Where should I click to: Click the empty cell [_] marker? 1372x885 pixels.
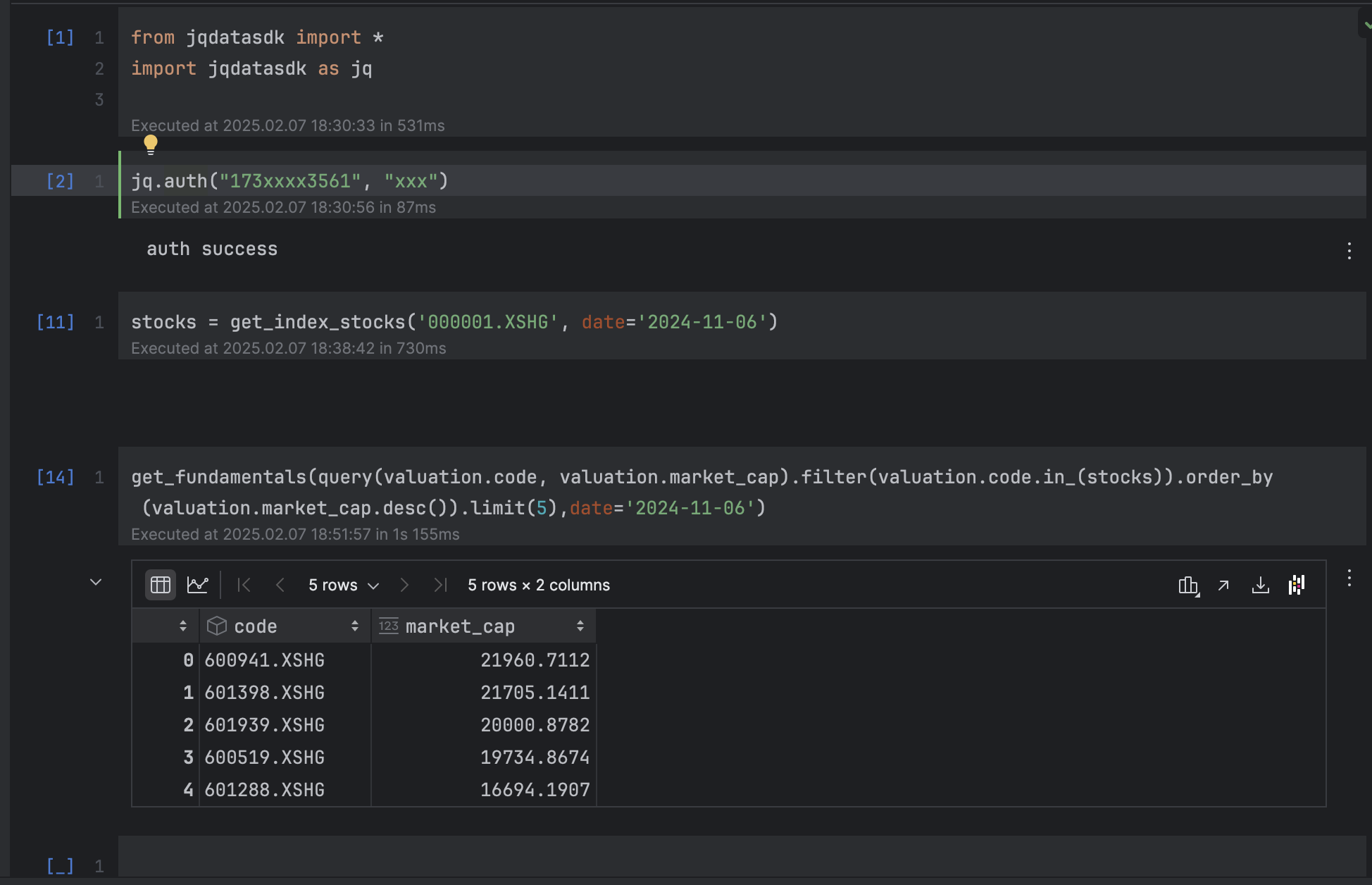point(60,866)
